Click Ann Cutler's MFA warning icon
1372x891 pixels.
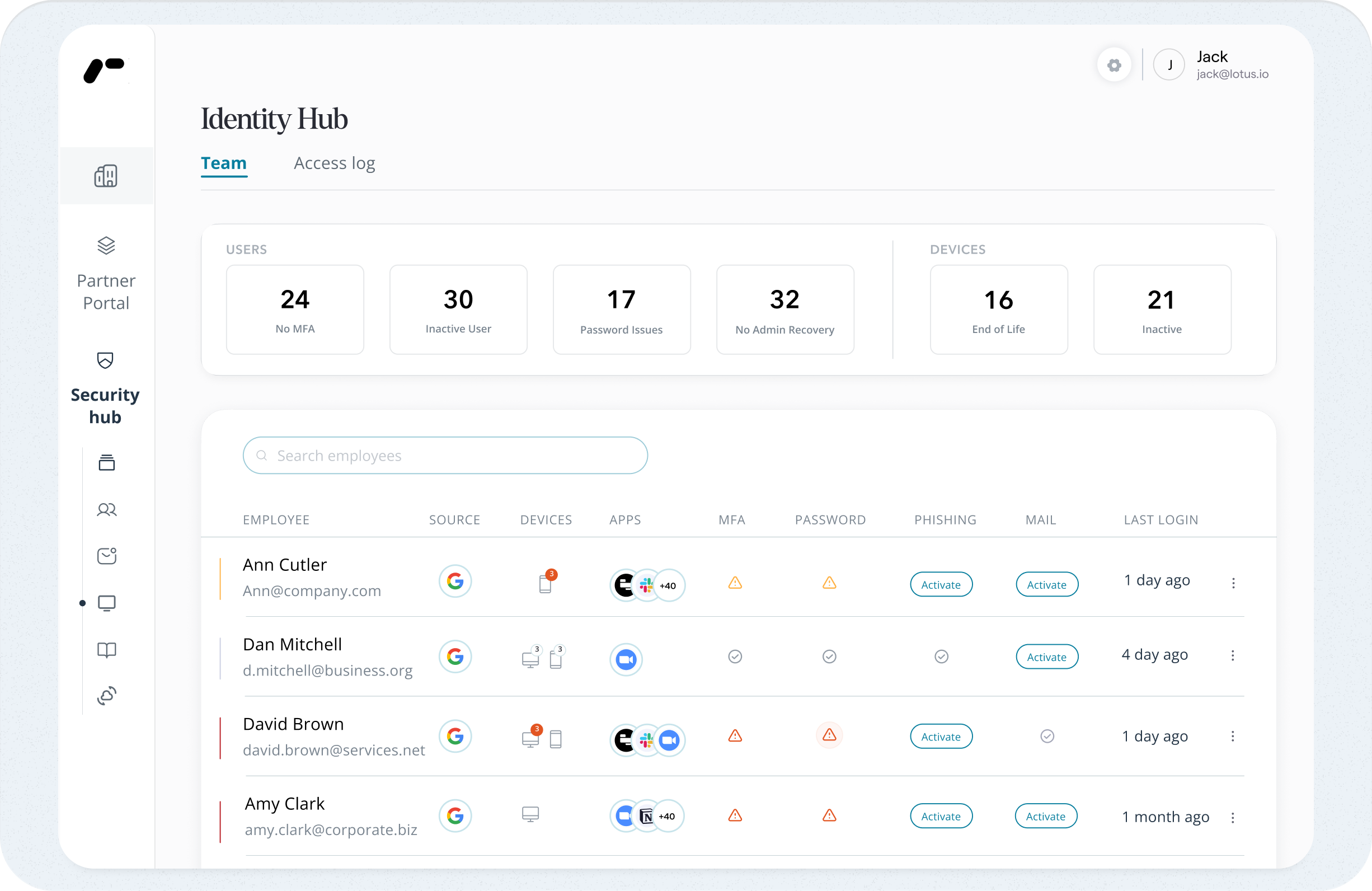point(735,583)
